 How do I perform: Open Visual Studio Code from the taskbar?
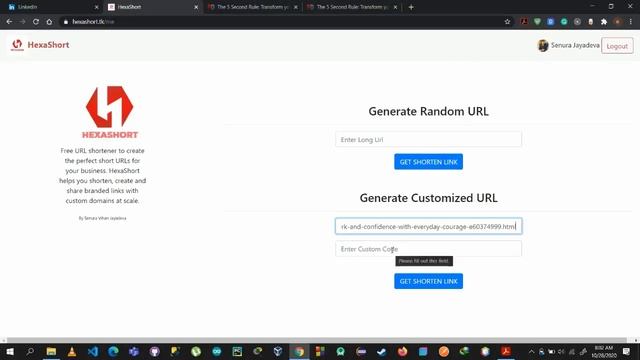tap(93, 351)
